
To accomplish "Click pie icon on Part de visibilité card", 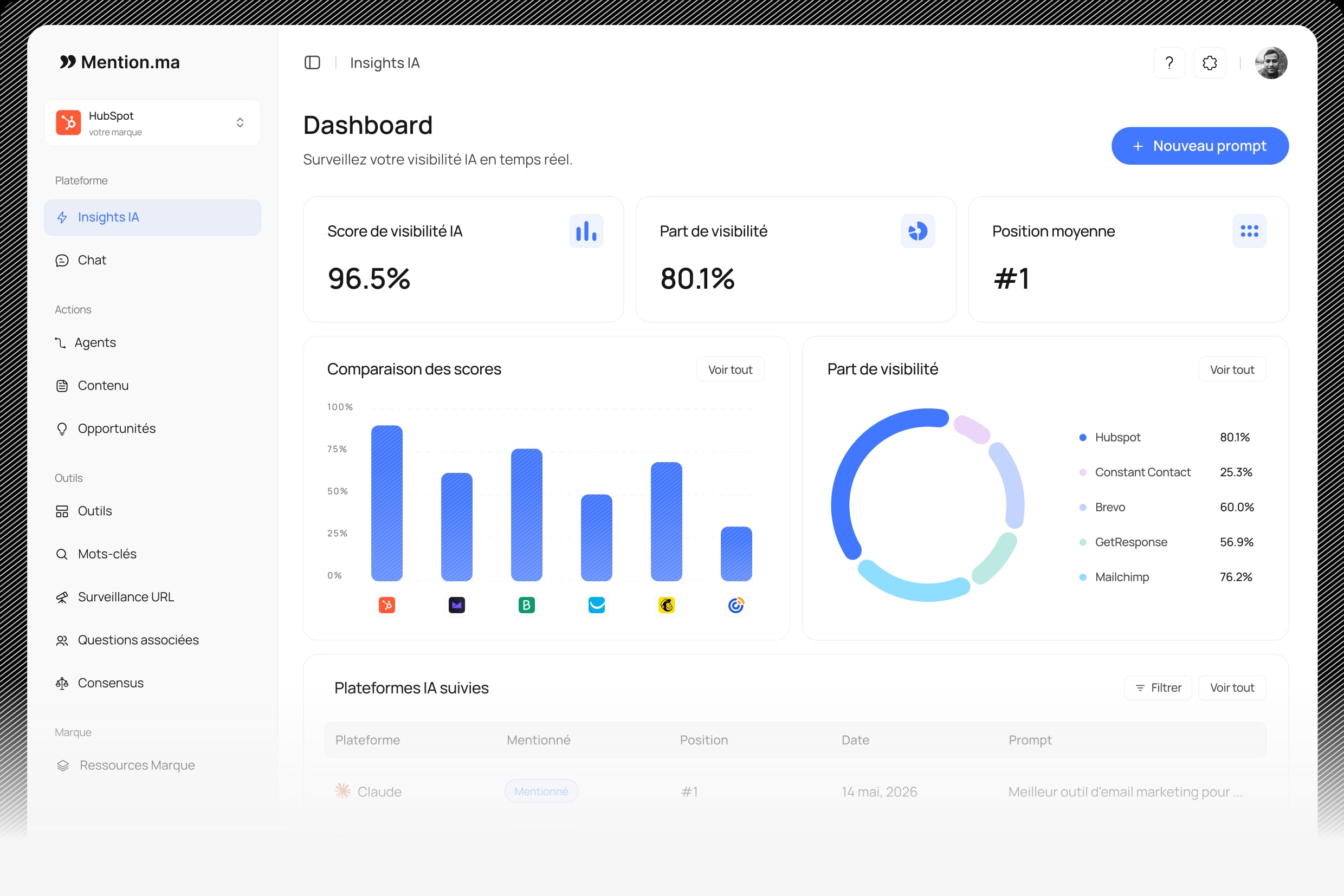I will [917, 231].
